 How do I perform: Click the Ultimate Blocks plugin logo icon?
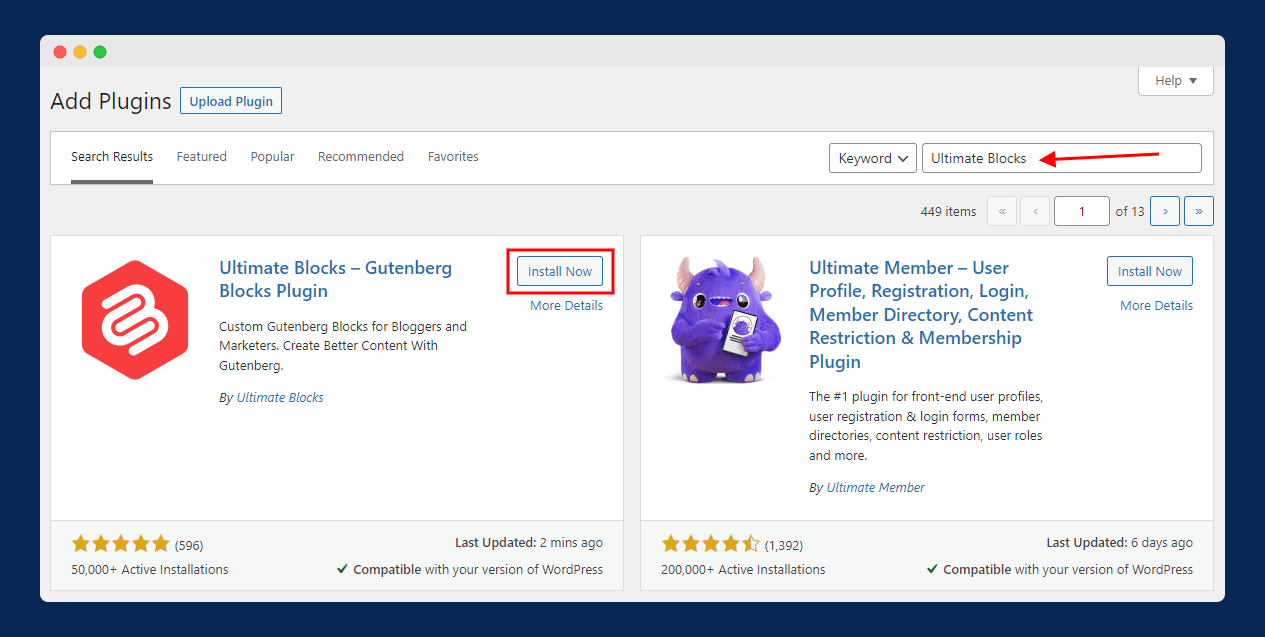coord(135,320)
